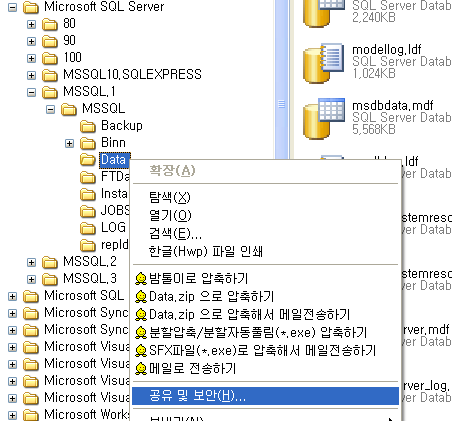
Task: Select the 80 folder icon
Action: click(50, 24)
